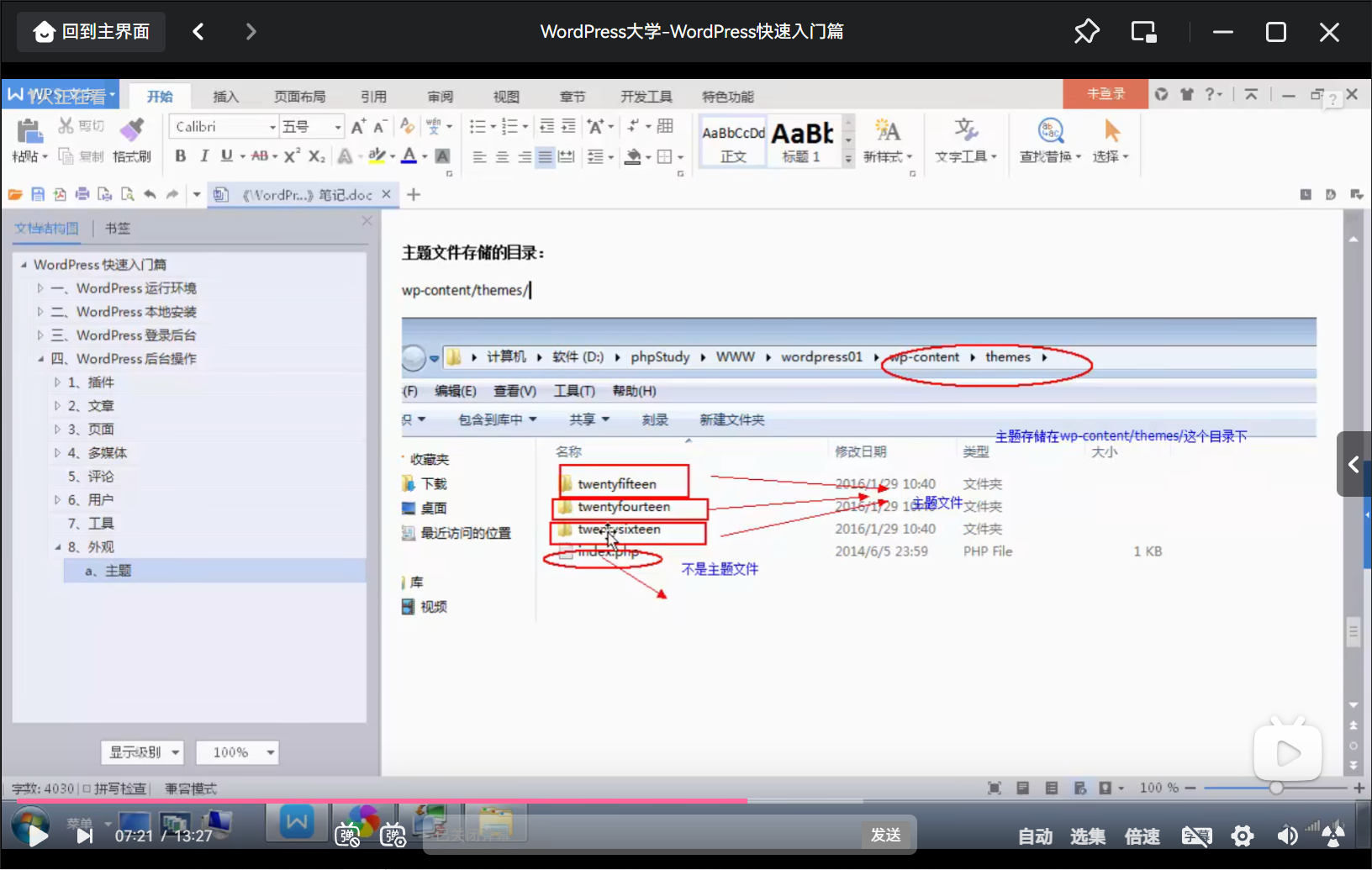Screen dimensions: 1372x870
Task: Send the danmaku with 发送 button
Action: pos(886,835)
